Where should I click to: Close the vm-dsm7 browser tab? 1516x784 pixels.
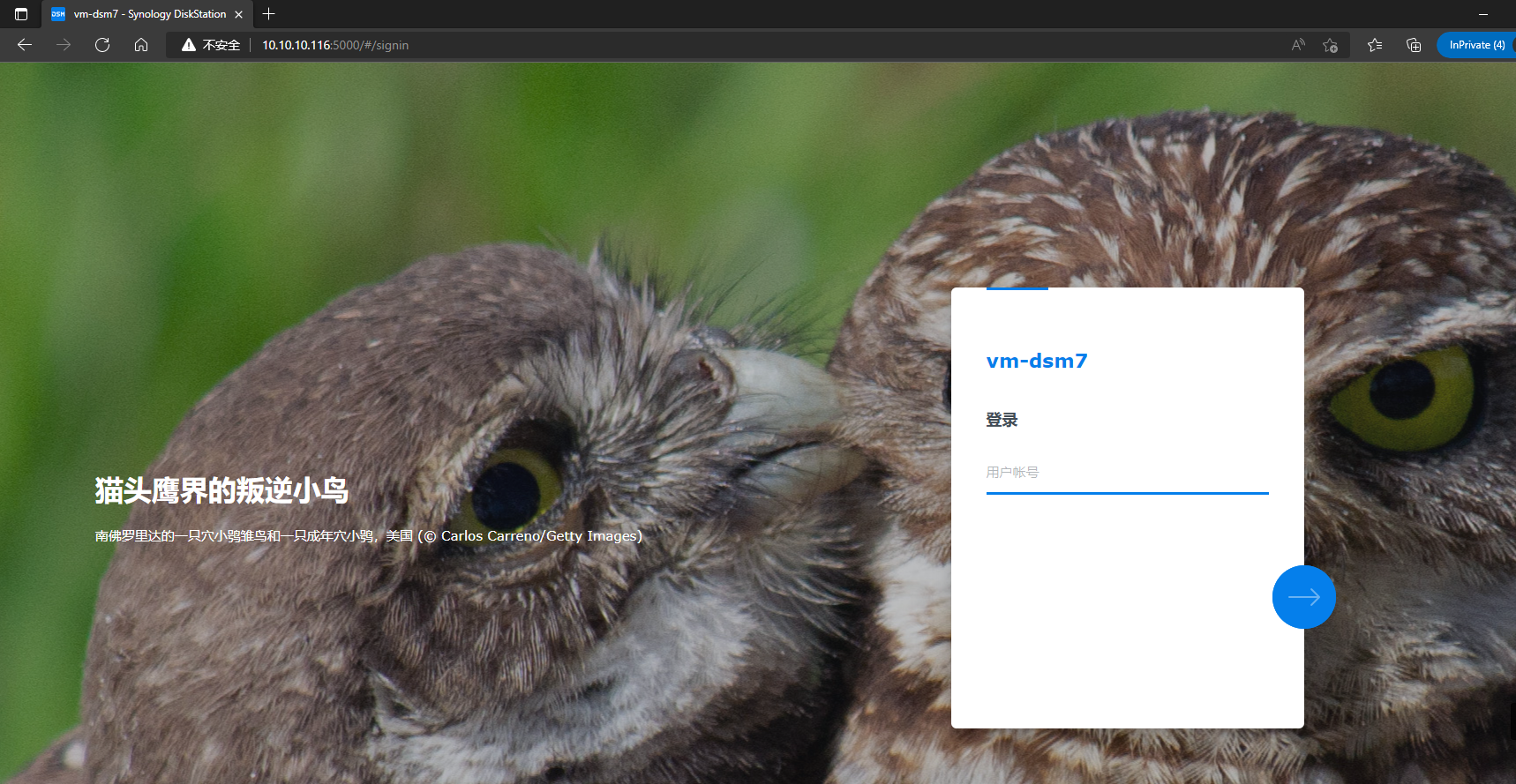pos(238,14)
